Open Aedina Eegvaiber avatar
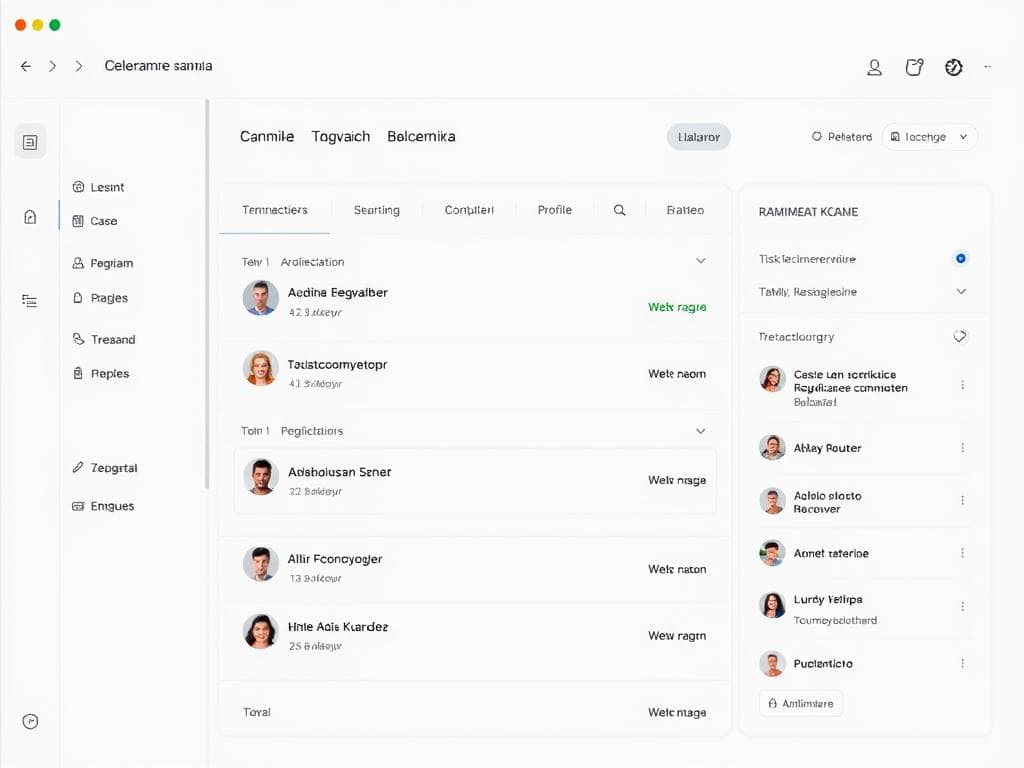Image resolution: width=1024 pixels, height=768 pixels. (261, 298)
